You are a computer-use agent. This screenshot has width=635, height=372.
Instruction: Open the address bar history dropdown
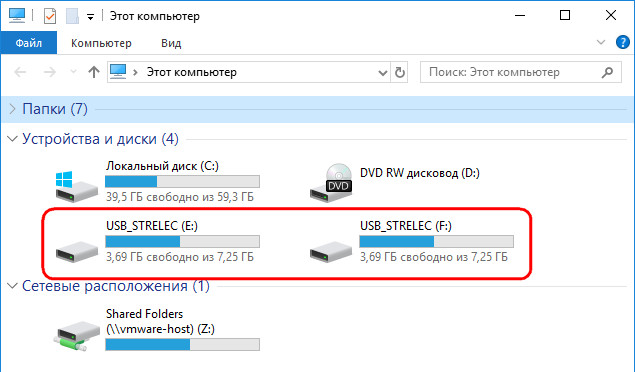pyautogui.click(x=382, y=73)
